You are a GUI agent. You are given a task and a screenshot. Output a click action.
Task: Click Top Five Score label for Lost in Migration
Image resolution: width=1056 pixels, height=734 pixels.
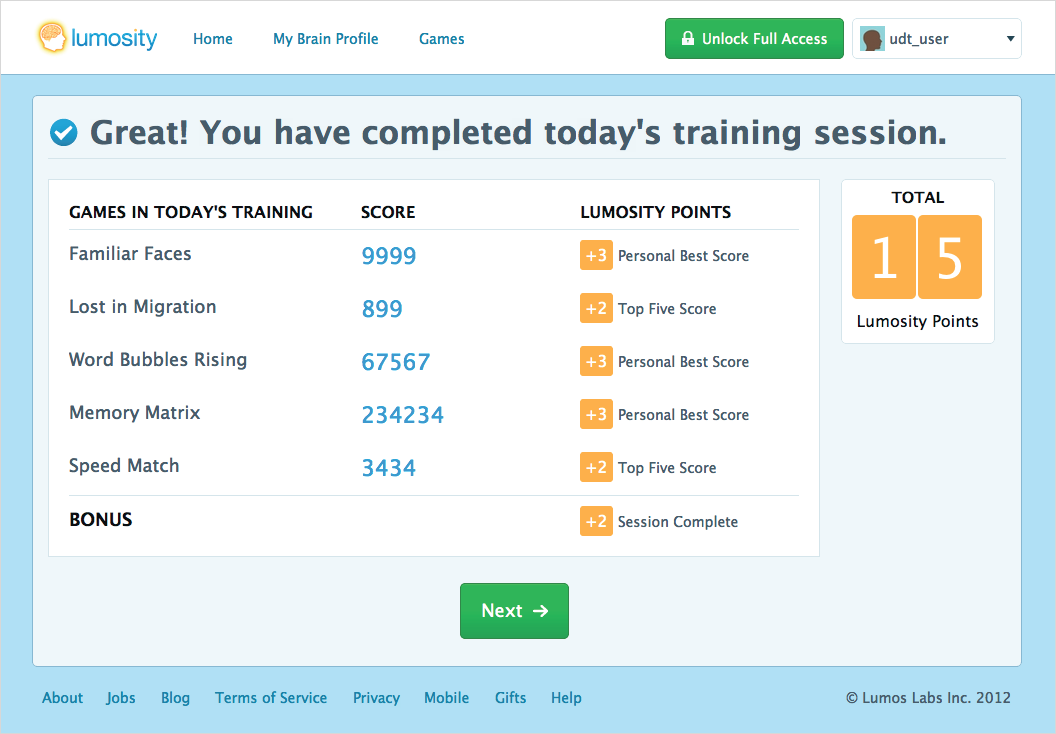pos(667,309)
